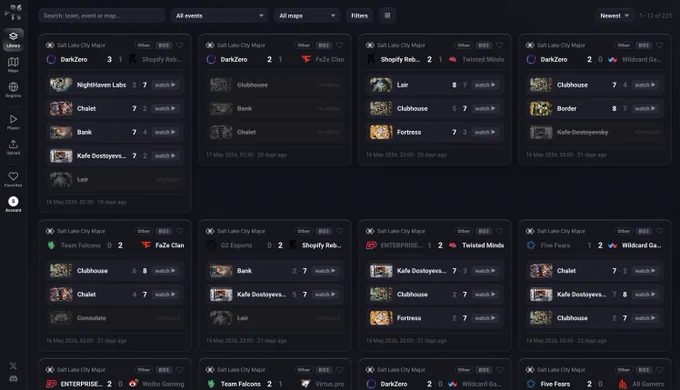Watch Clubhouse 7-4 replay DarkZero vs Wildcard

(x=645, y=85)
